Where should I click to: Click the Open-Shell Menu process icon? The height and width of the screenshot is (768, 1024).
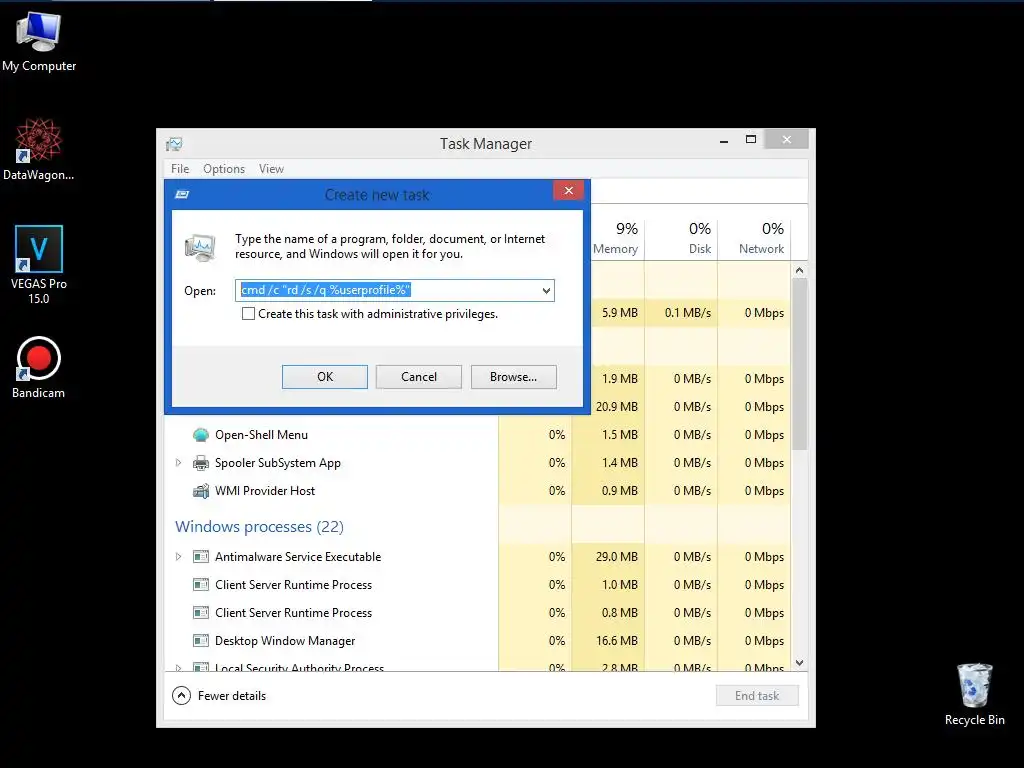(200, 435)
